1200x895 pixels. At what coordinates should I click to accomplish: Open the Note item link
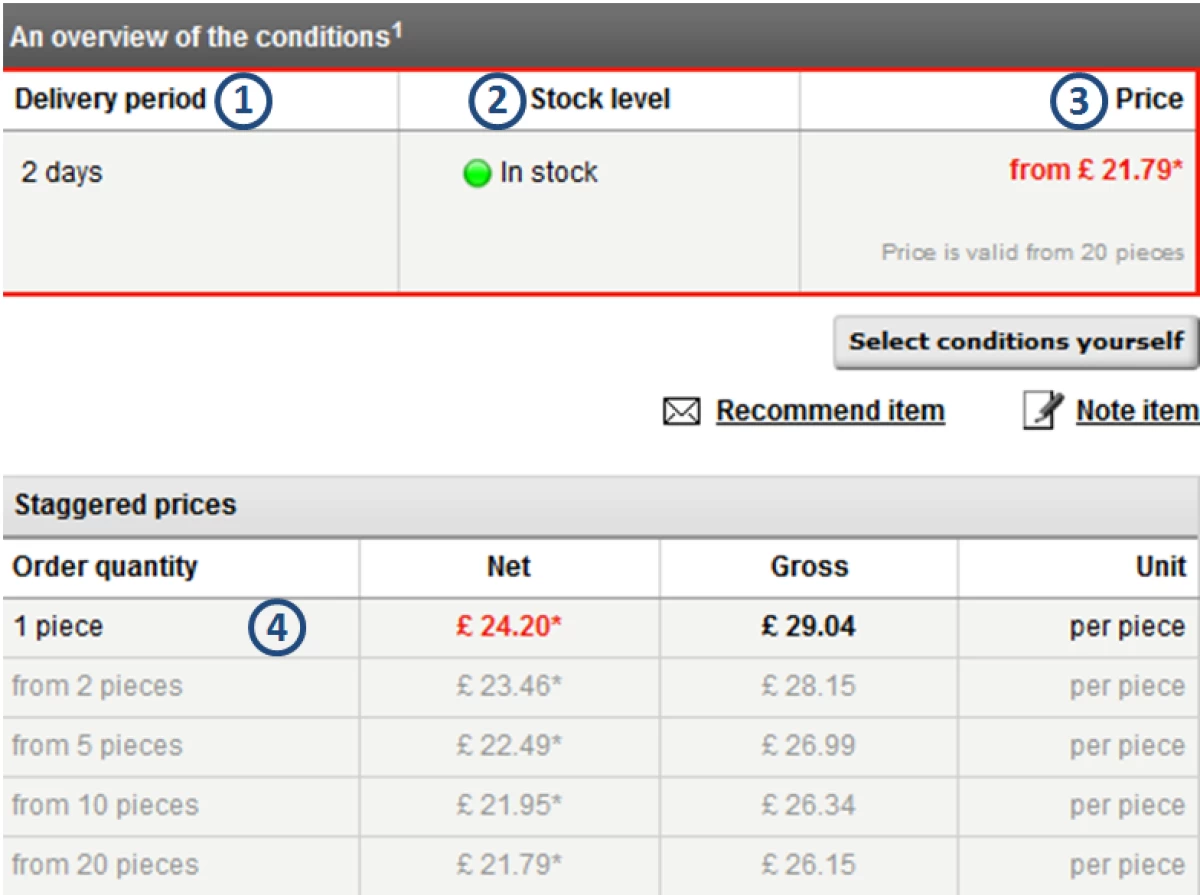pyautogui.click(x=1136, y=411)
